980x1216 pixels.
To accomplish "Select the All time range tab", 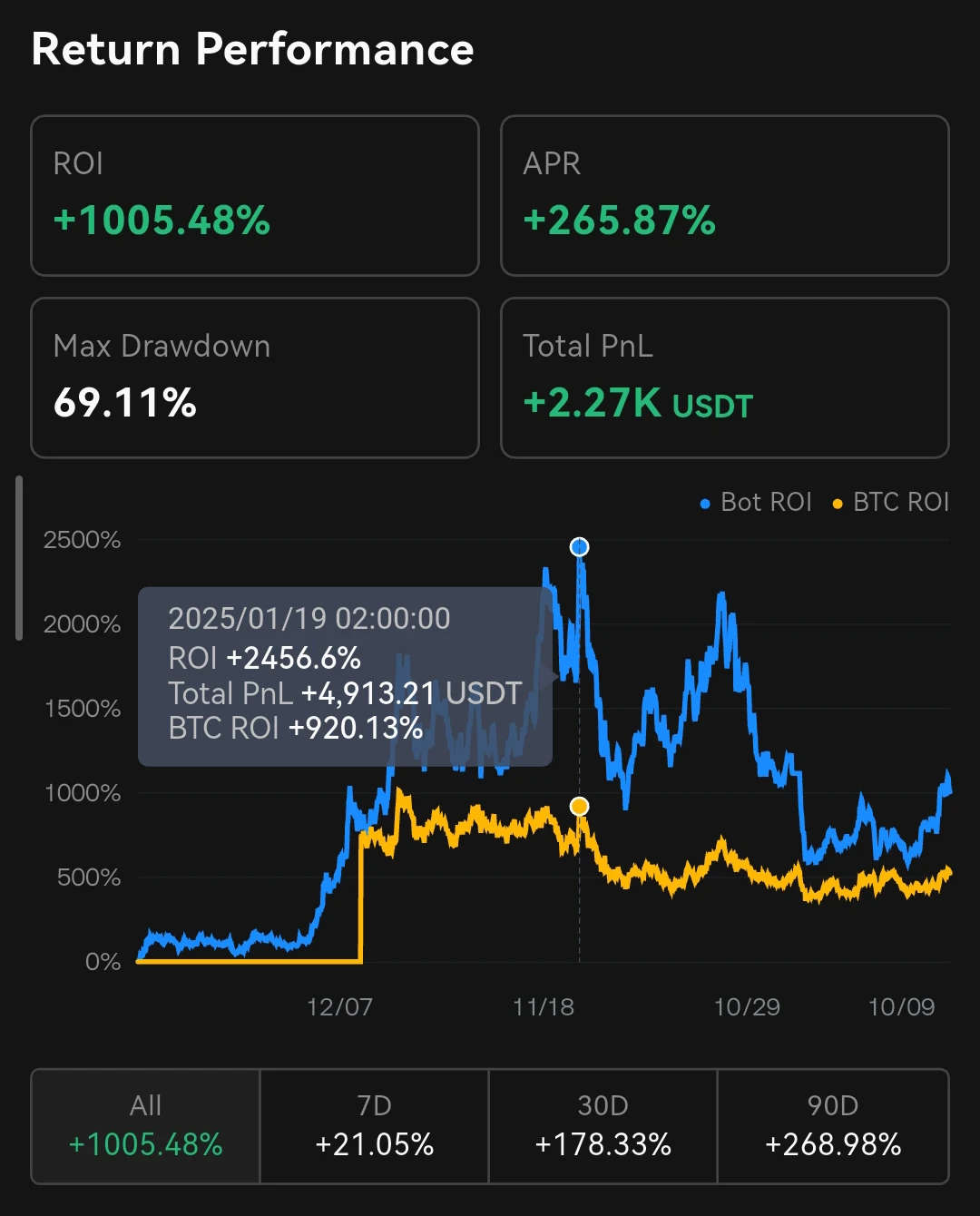I will [146, 1126].
